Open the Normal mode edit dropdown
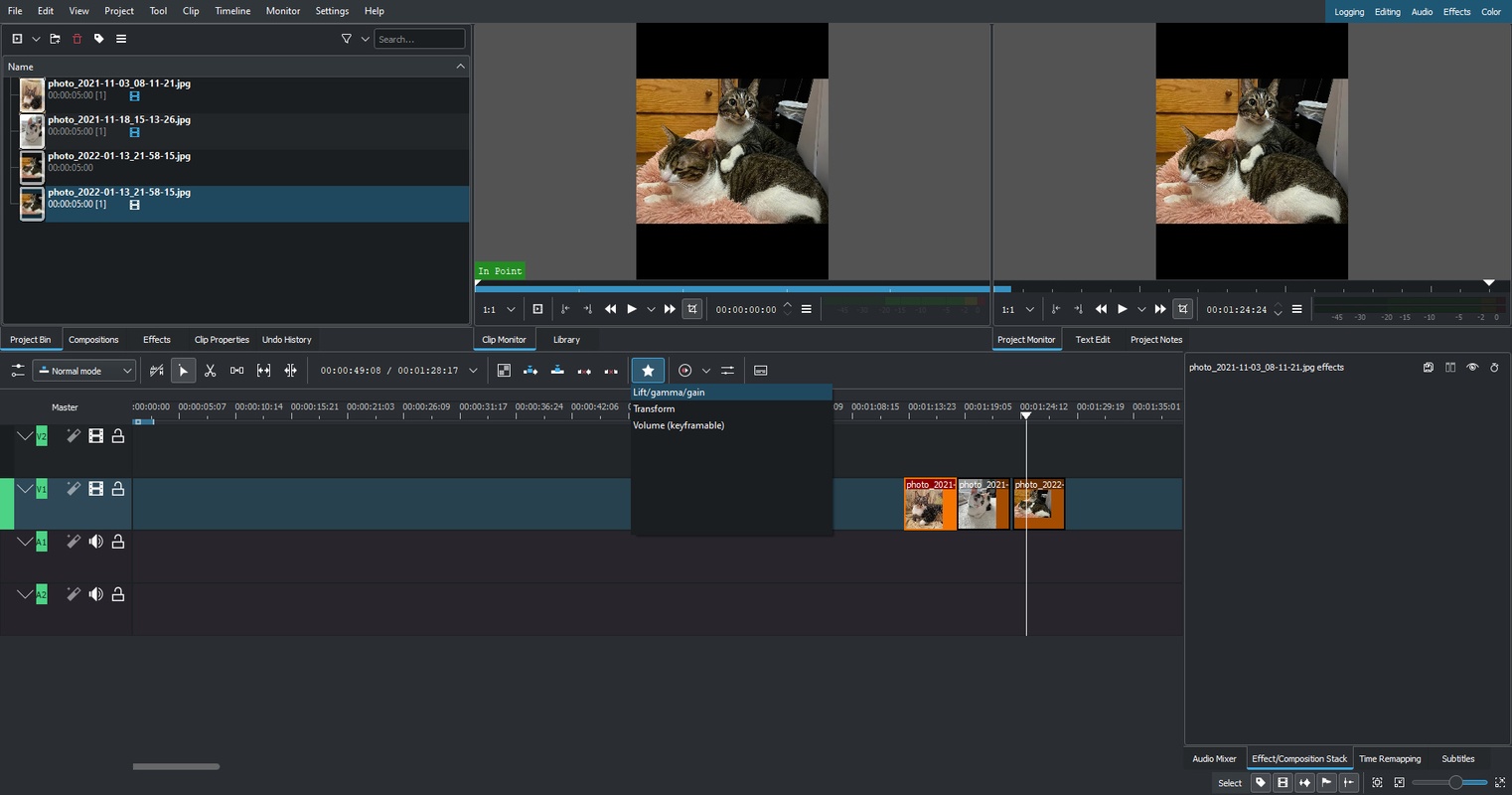Image resolution: width=1512 pixels, height=795 pixels. 84,371
